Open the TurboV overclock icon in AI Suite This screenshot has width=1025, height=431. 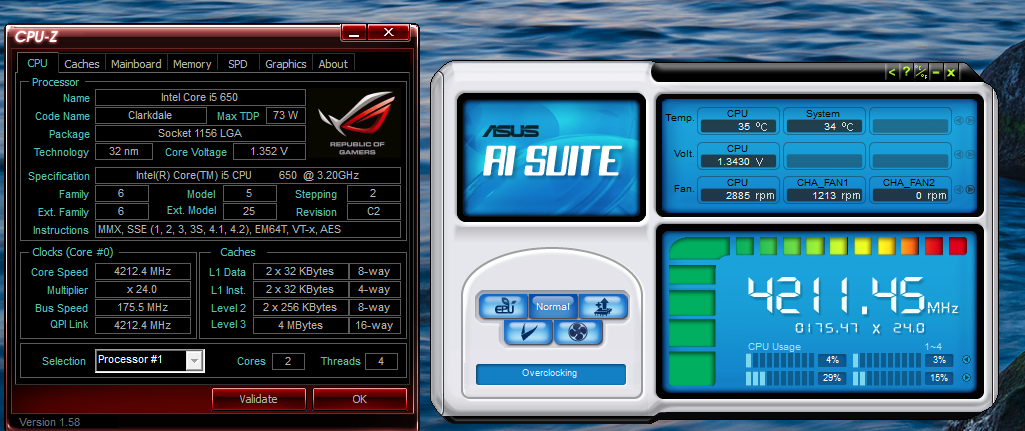click(x=603, y=305)
